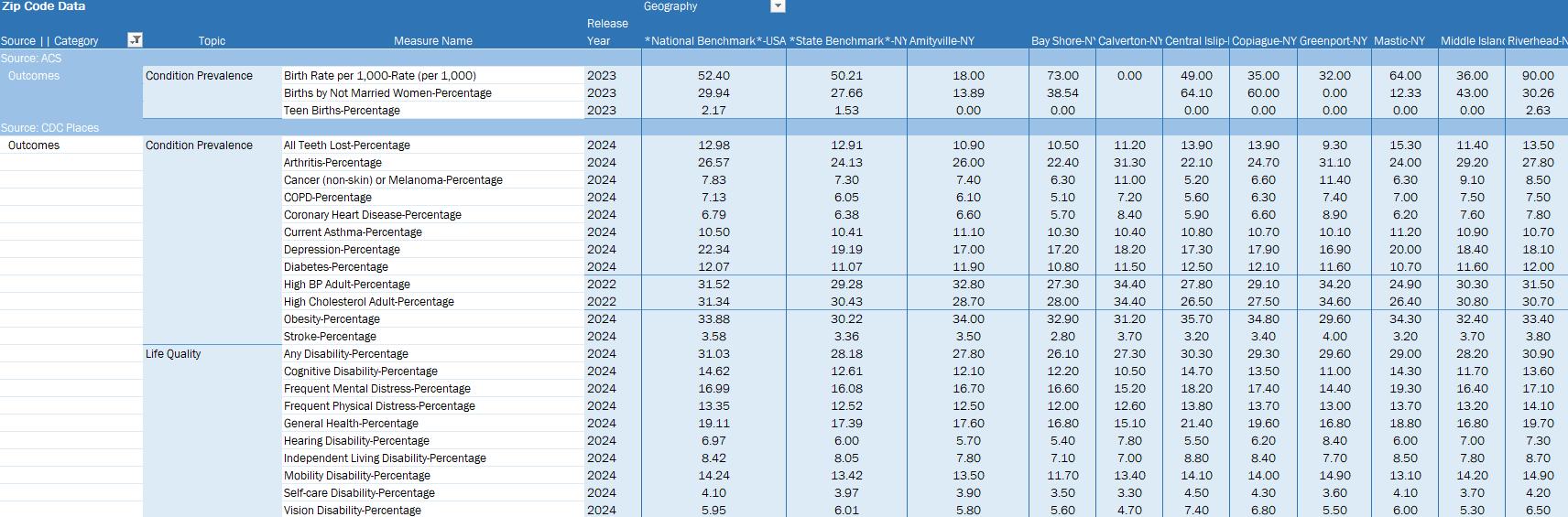The height and width of the screenshot is (517, 1568).
Task: Select release year 2023 for Teen Births
Action: [602, 111]
